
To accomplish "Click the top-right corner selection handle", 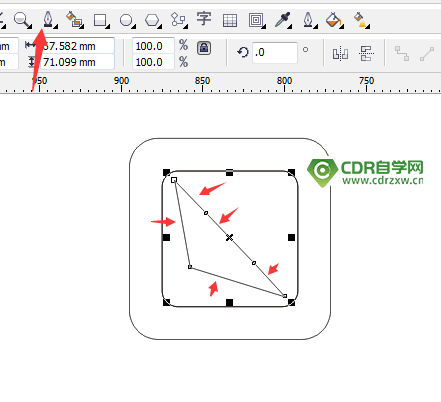I will click(291, 172).
